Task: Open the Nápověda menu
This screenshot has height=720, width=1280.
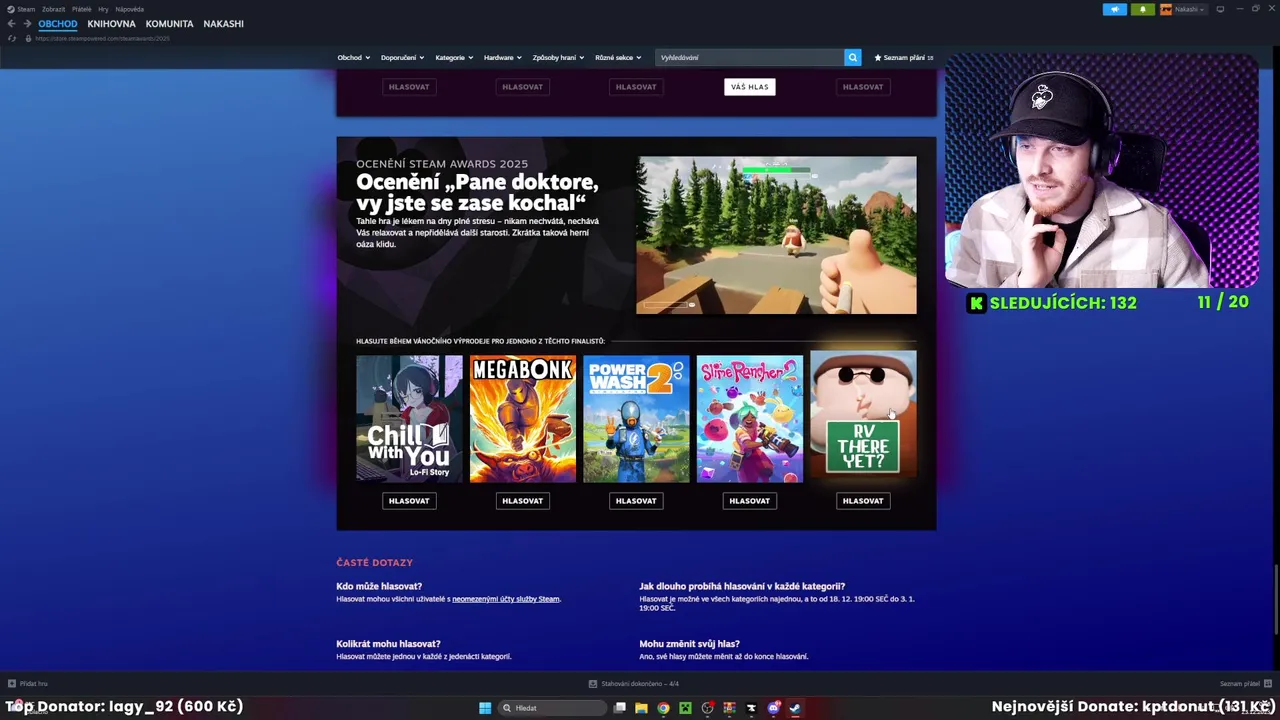Action: click(130, 9)
